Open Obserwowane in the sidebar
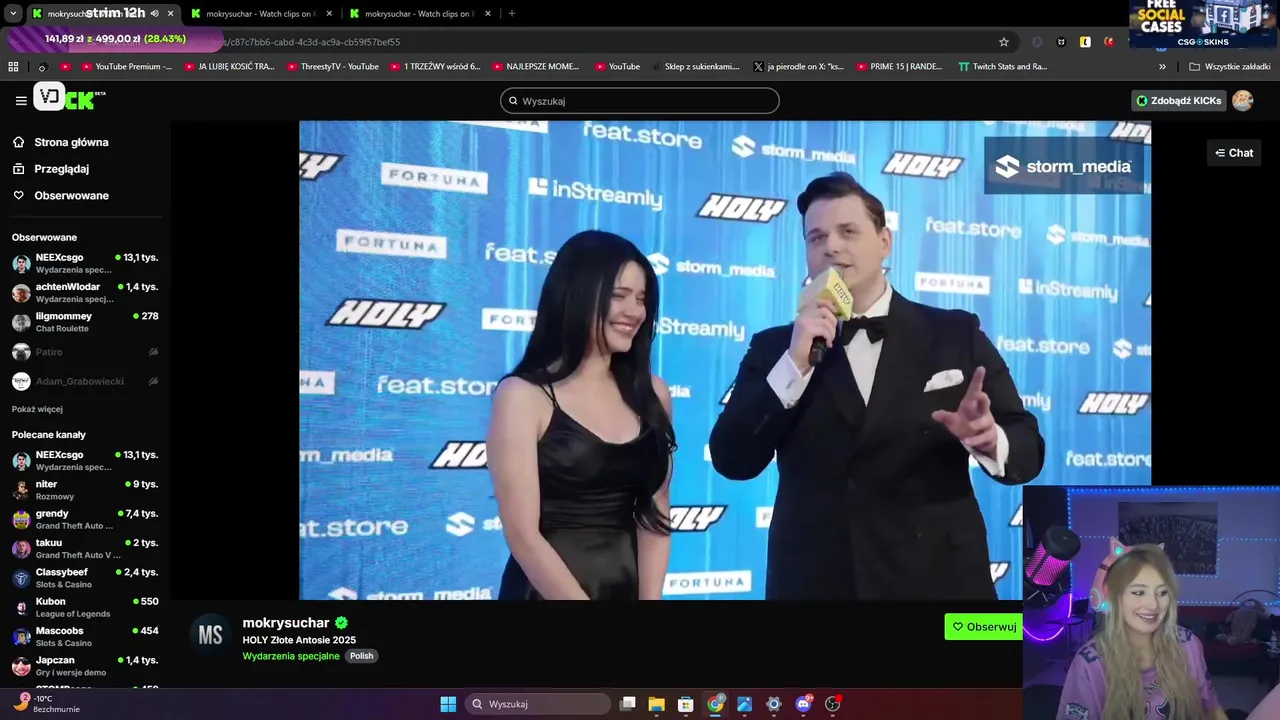The height and width of the screenshot is (720, 1280). (x=71, y=196)
